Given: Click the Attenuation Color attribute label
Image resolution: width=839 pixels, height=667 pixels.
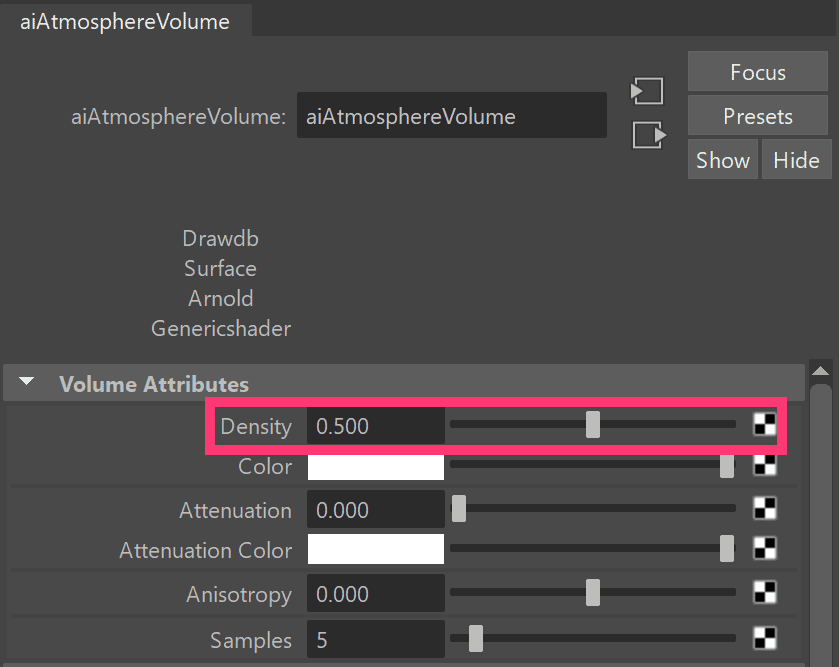Looking at the screenshot, I should point(205,550).
